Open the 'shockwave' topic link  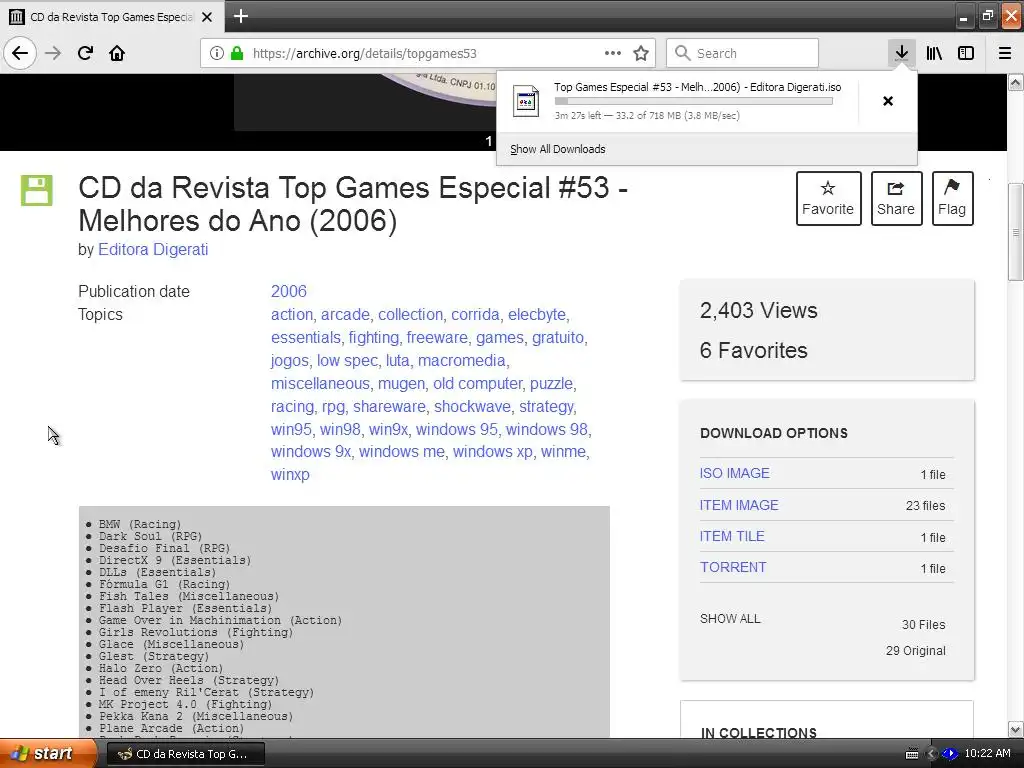coord(473,406)
